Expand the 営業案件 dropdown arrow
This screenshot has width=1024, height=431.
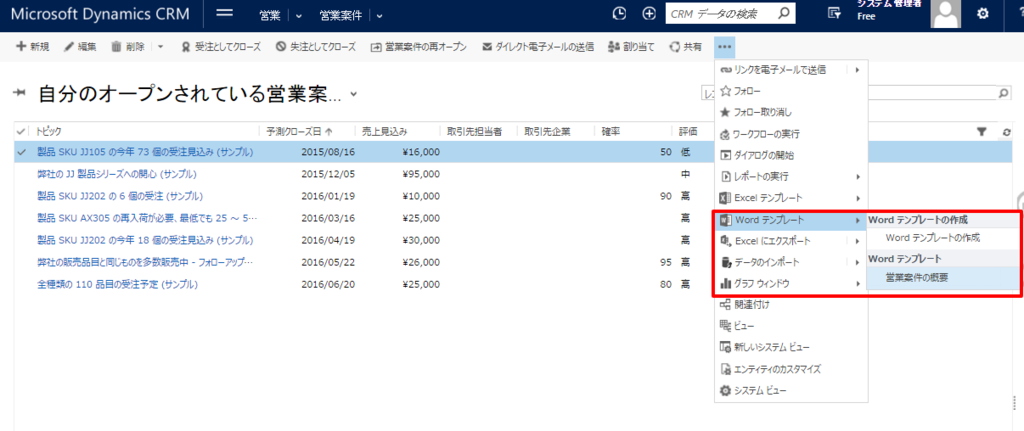tap(379, 15)
